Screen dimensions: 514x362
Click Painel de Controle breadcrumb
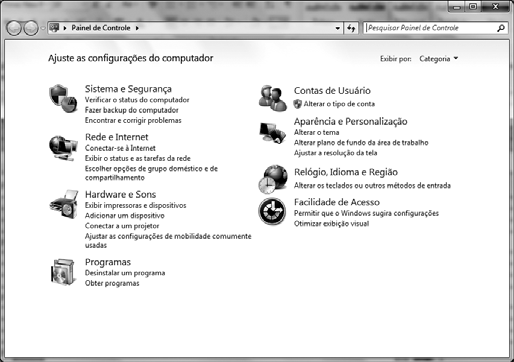point(101,28)
